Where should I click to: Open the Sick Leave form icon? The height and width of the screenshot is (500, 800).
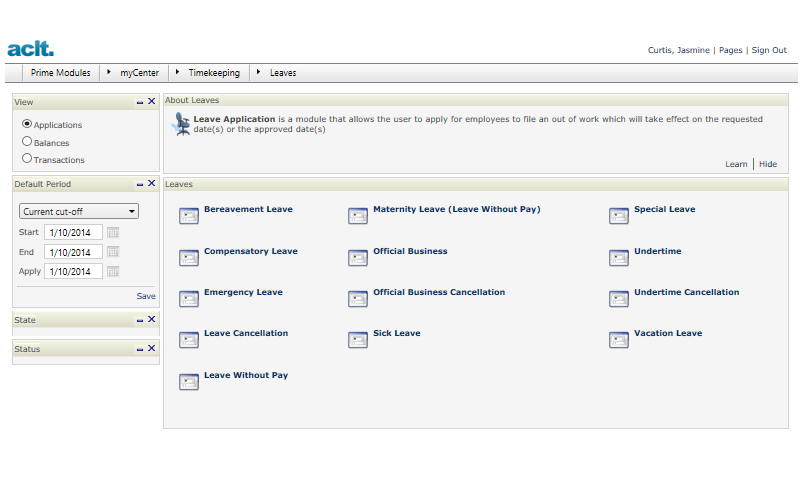tap(358, 340)
